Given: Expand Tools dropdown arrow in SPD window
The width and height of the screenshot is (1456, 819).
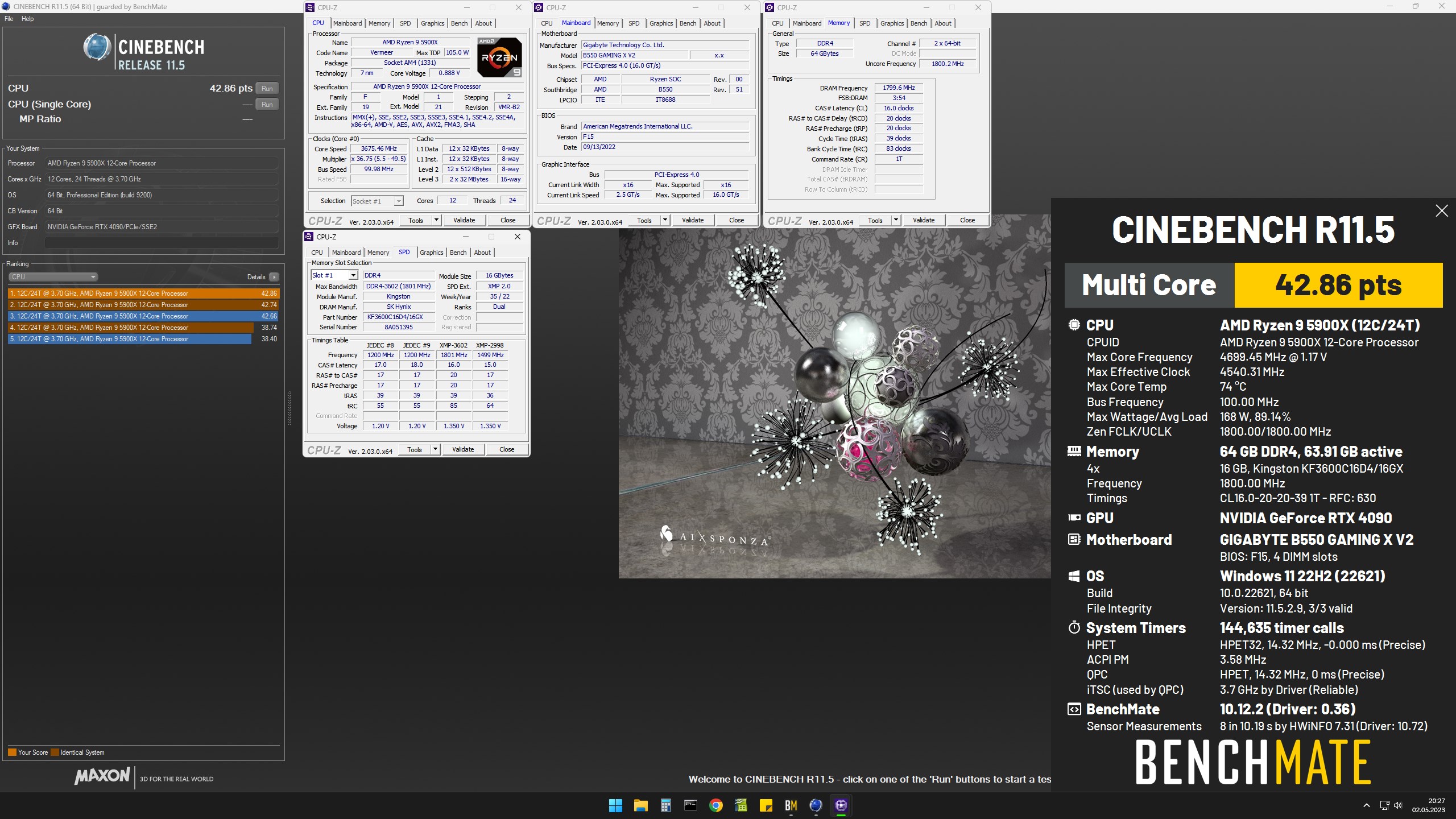Looking at the screenshot, I should [x=435, y=449].
